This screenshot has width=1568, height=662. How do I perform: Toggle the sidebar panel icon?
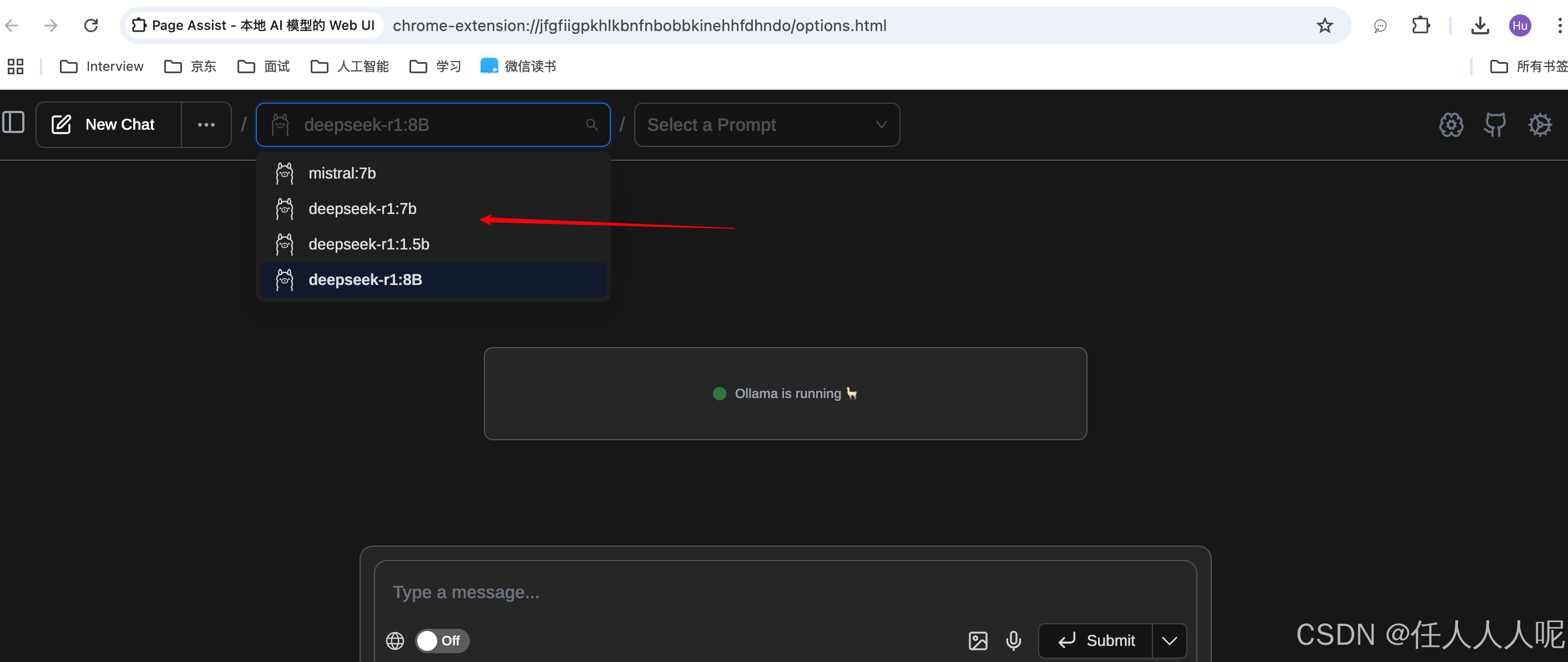click(13, 123)
